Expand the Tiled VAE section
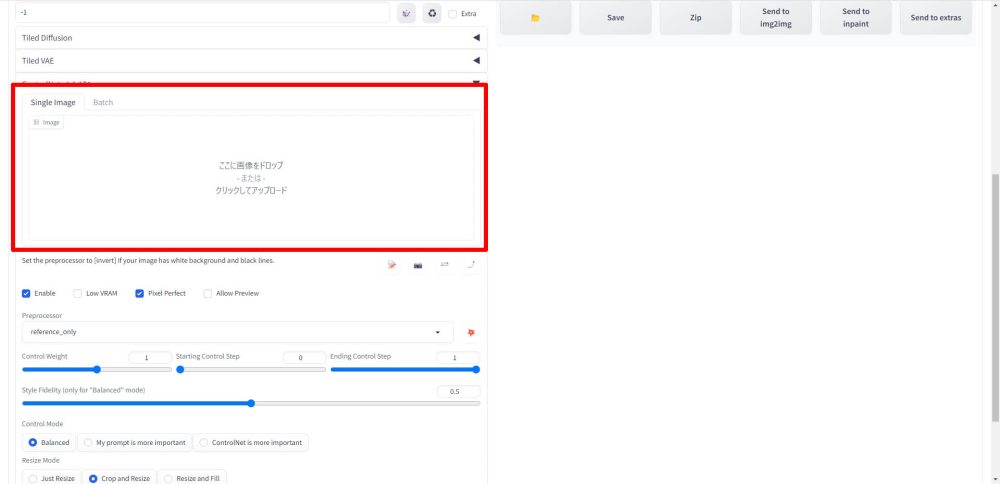Image resolution: width=1000 pixels, height=484 pixels. 251,61
